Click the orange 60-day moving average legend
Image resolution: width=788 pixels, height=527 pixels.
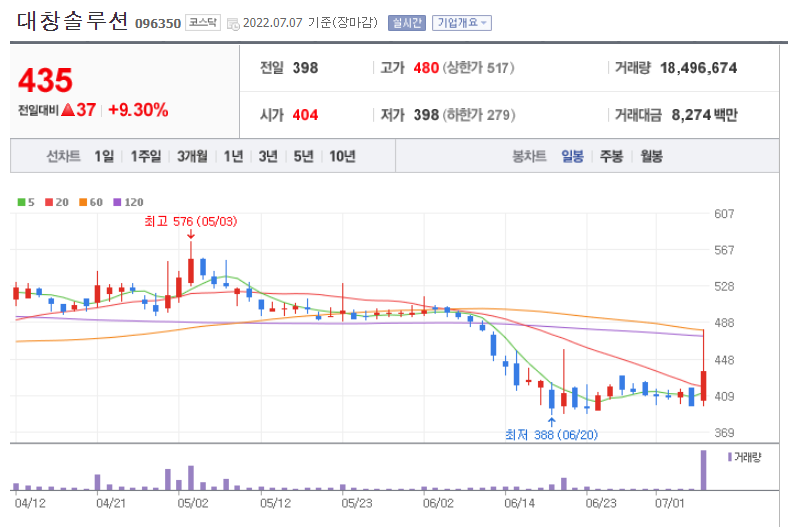point(91,202)
